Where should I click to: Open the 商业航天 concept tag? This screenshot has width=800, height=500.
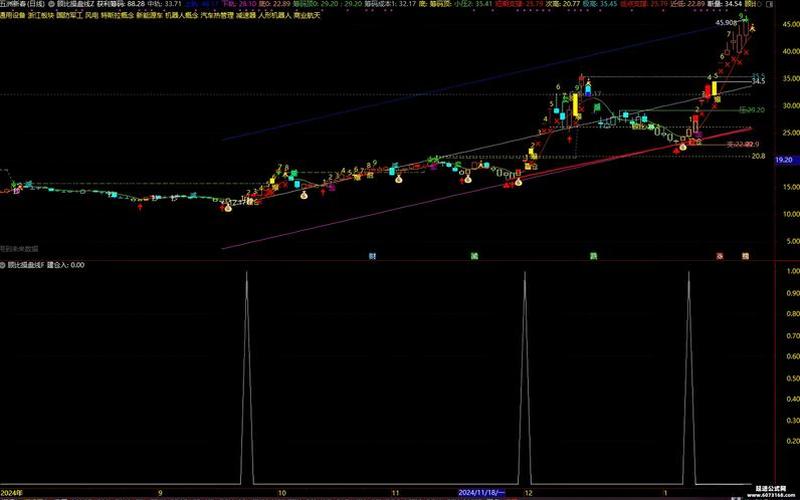[x=307, y=15]
